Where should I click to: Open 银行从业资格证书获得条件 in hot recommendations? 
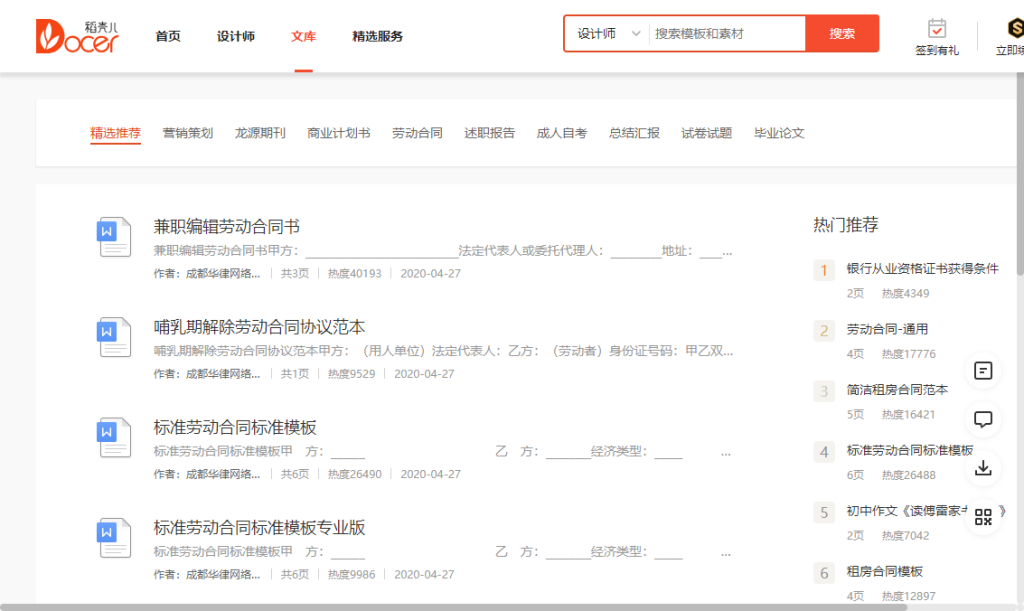(x=922, y=268)
